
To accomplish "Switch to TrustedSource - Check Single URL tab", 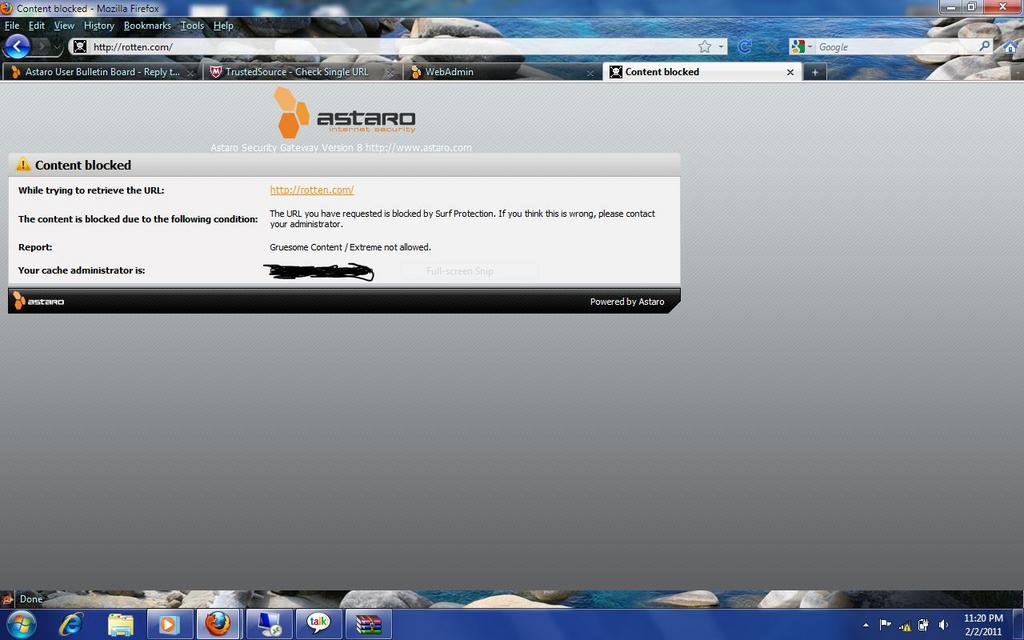I will tap(297, 72).
